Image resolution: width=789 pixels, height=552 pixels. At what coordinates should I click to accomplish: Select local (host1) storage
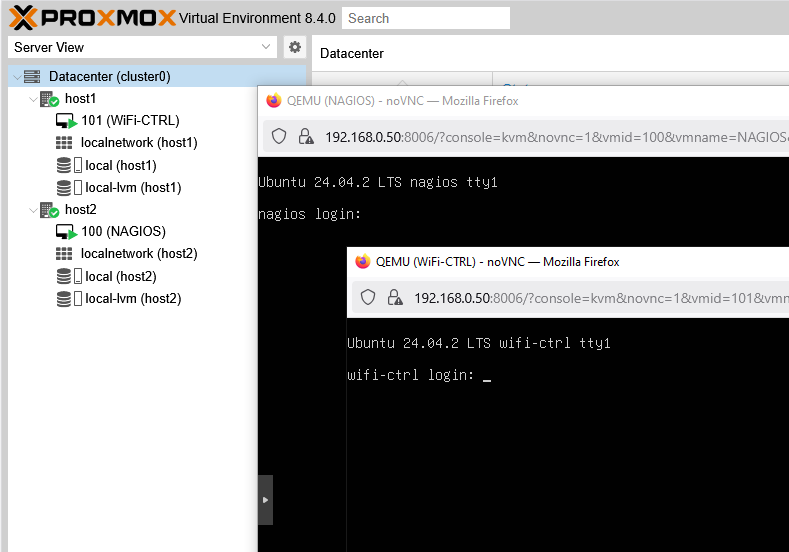[120, 165]
